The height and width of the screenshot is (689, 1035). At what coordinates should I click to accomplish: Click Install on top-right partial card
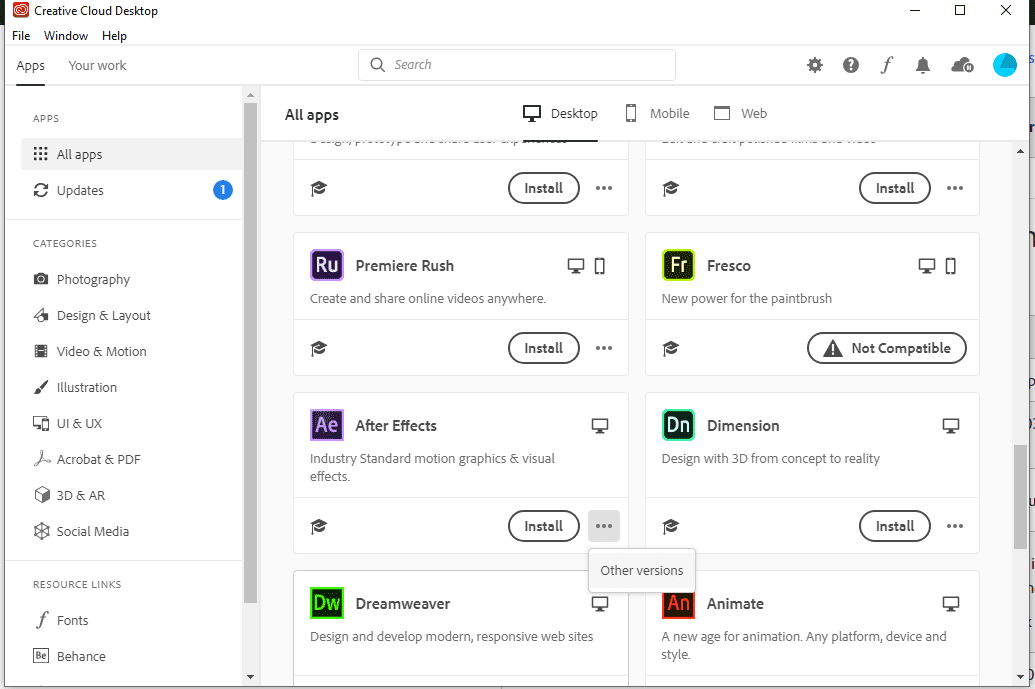point(894,188)
